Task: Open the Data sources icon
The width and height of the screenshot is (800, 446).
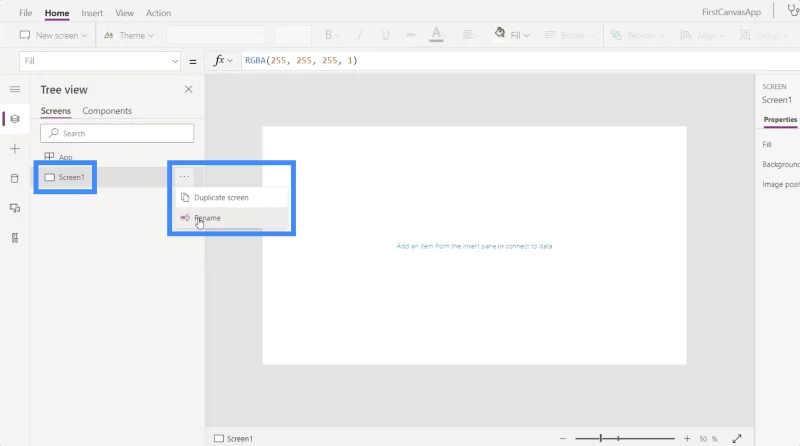Action: tap(15, 179)
